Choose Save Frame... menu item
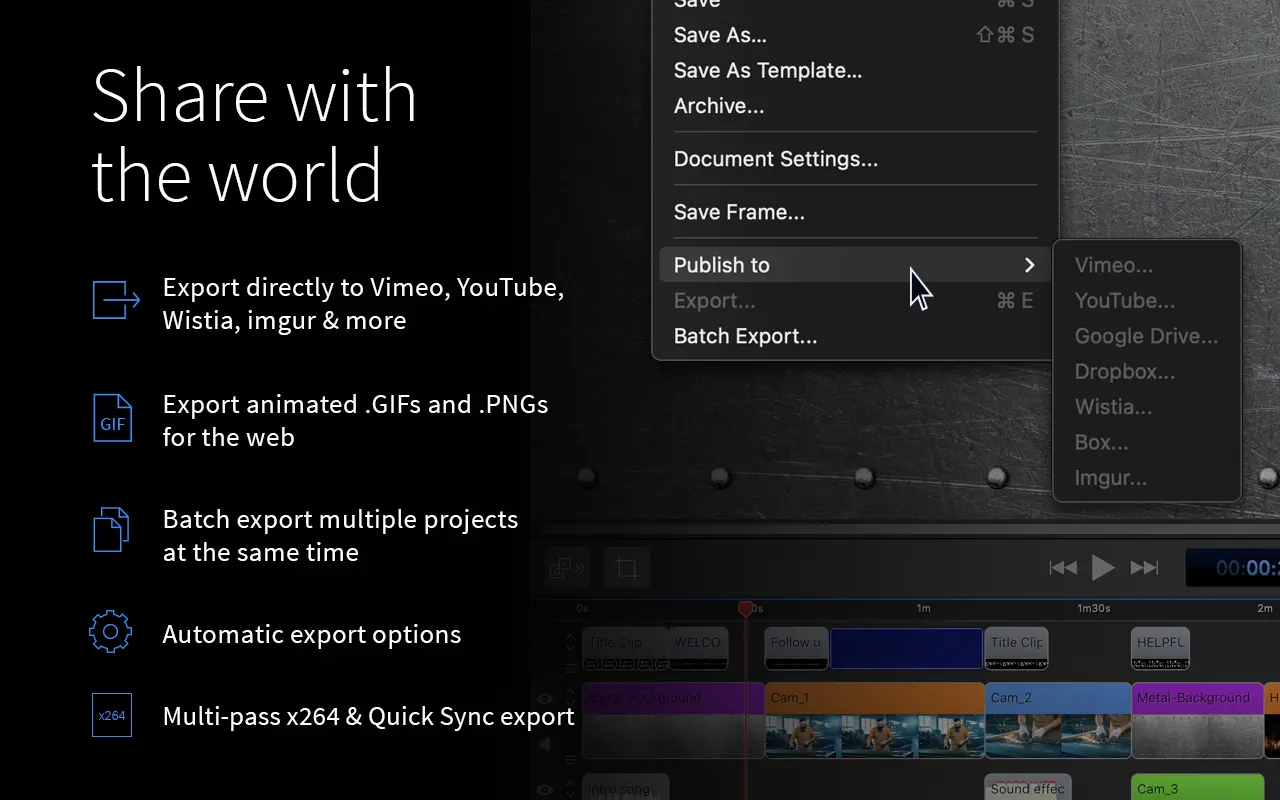 (738, 212)
